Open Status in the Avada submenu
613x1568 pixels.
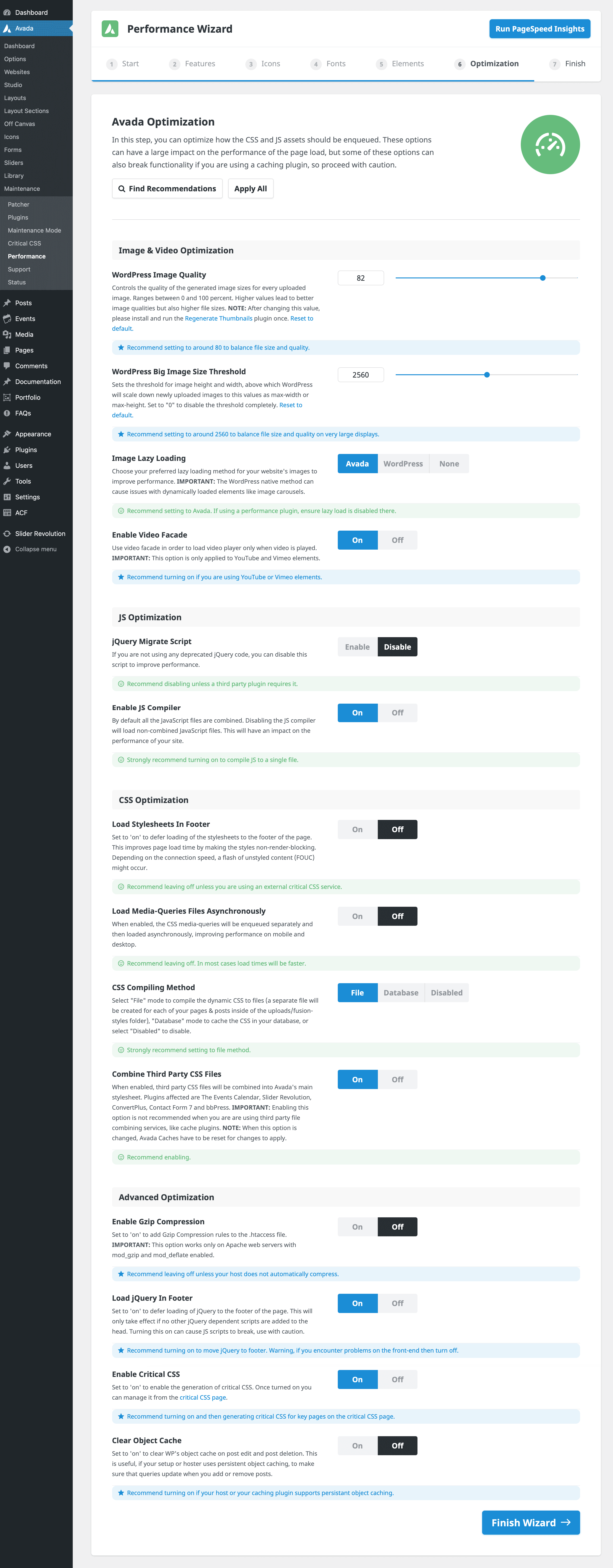click(x=16, y=282)
